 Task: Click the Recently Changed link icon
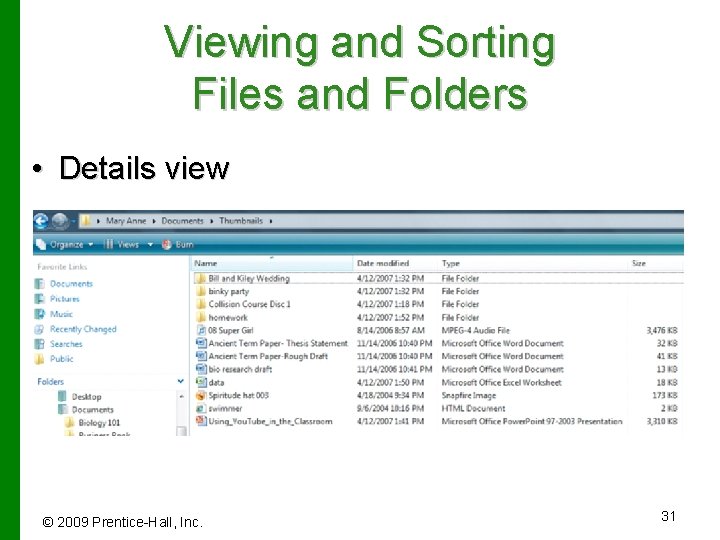[x=39, y=329]
